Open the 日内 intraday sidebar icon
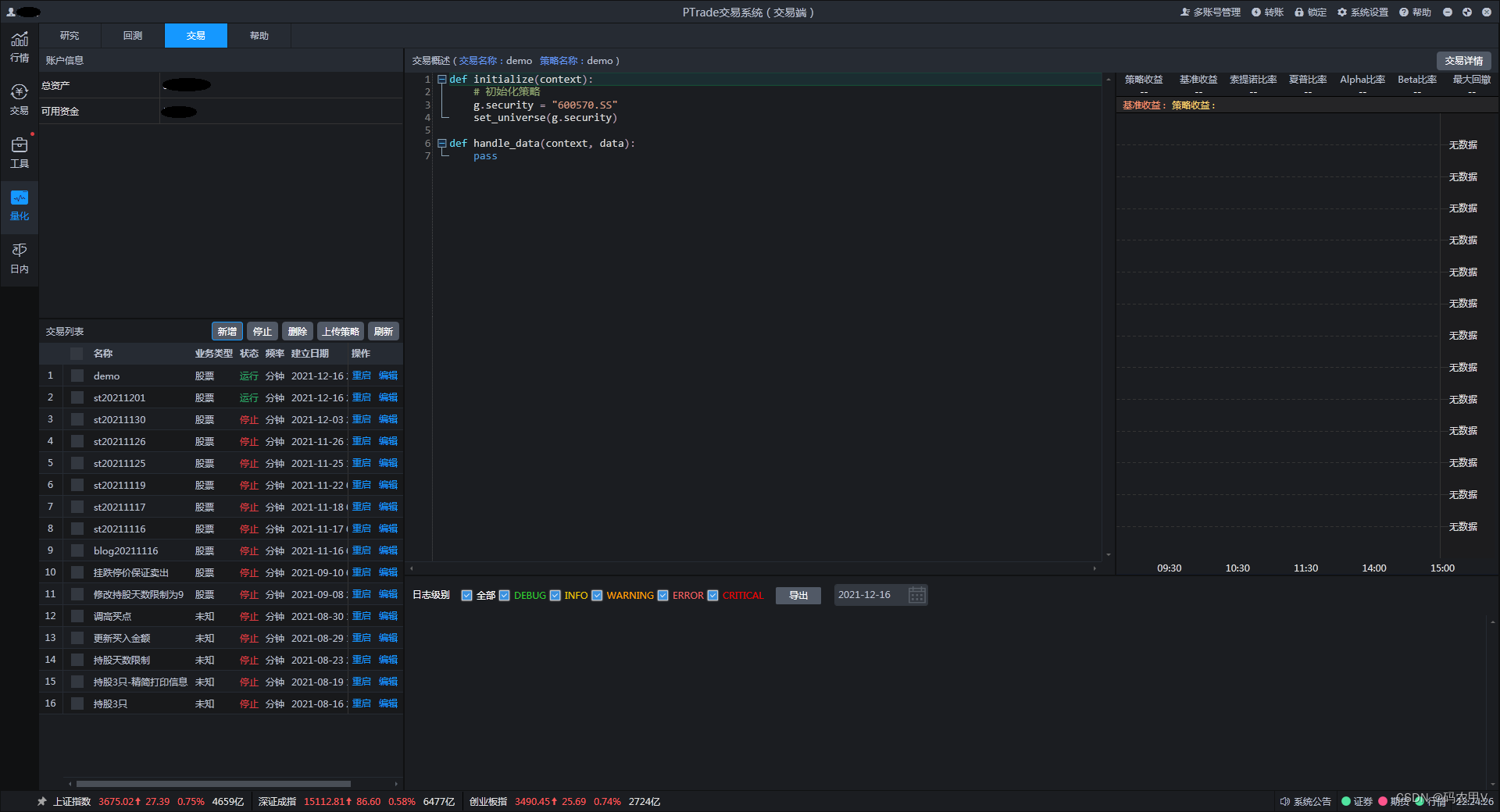 coord(20,258)
